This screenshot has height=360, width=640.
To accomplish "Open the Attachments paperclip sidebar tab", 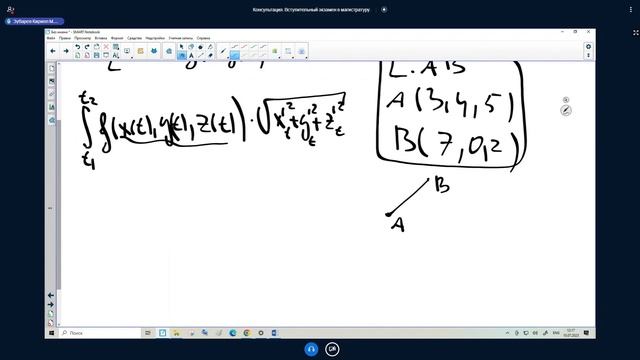I will click(51, 94).
